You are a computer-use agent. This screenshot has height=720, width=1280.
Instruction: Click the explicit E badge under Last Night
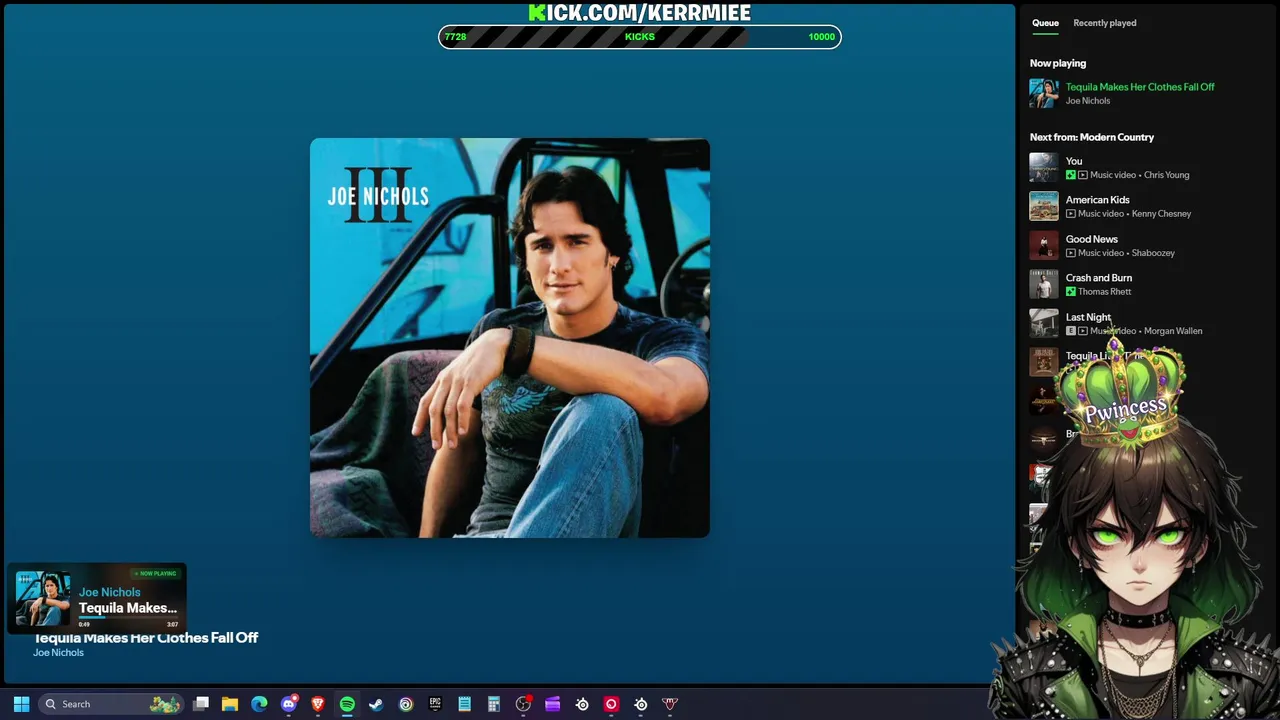[x=1071, y=331]
